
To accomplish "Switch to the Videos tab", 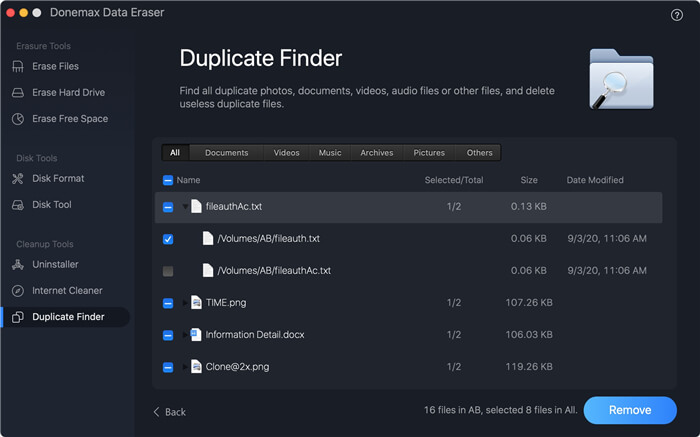I will (287, 153).
